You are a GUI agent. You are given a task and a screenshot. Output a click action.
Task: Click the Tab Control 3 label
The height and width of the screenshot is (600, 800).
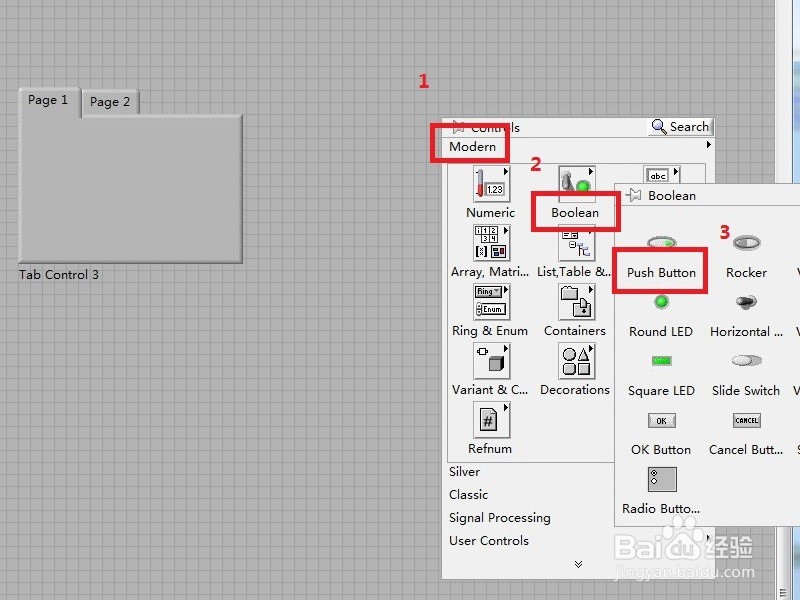[x=59, y=274]
